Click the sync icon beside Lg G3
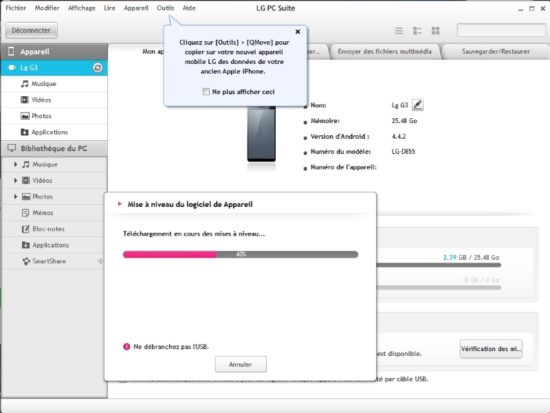The image size is (550, 413). [x=98, y=68]
